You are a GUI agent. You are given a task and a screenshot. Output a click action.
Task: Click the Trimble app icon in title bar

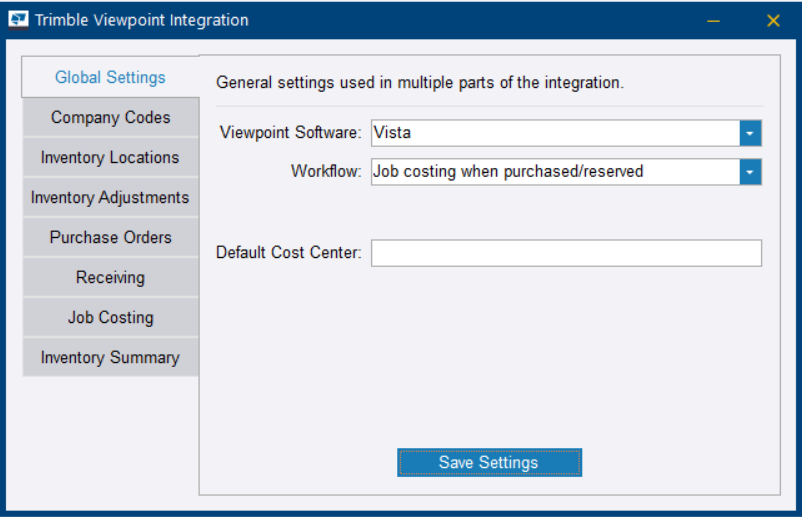point(18,20)
